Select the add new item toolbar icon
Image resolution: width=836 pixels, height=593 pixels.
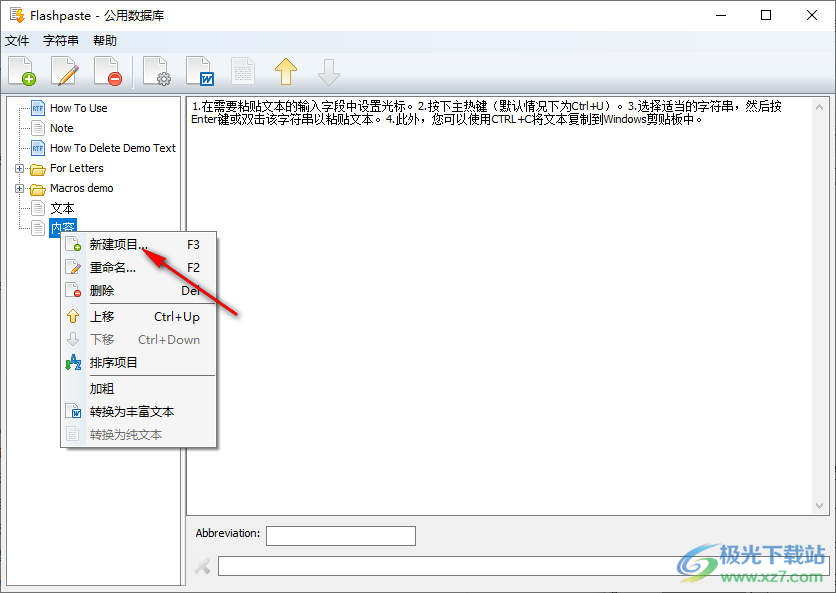coord(21,70)
